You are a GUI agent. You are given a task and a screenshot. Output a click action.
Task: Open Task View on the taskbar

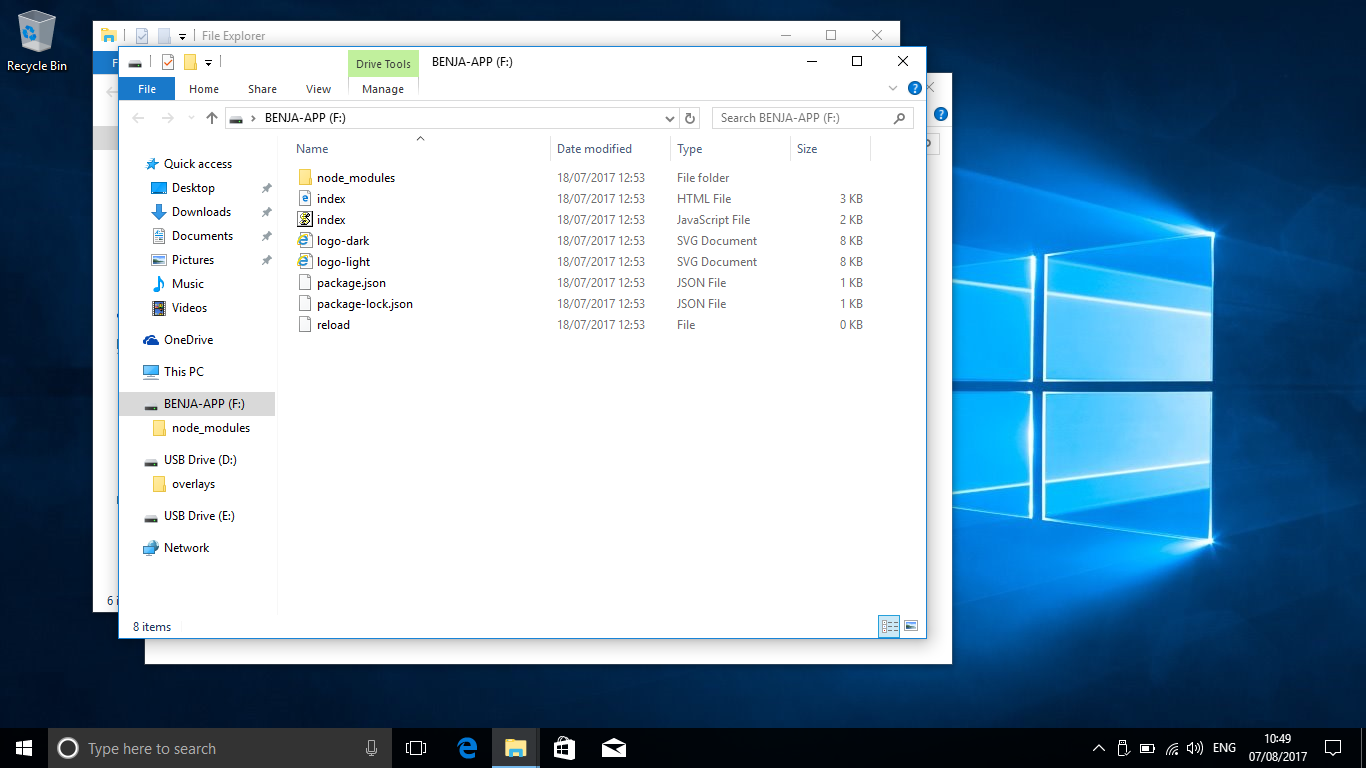pyautogui.click(x=416, y=748)
